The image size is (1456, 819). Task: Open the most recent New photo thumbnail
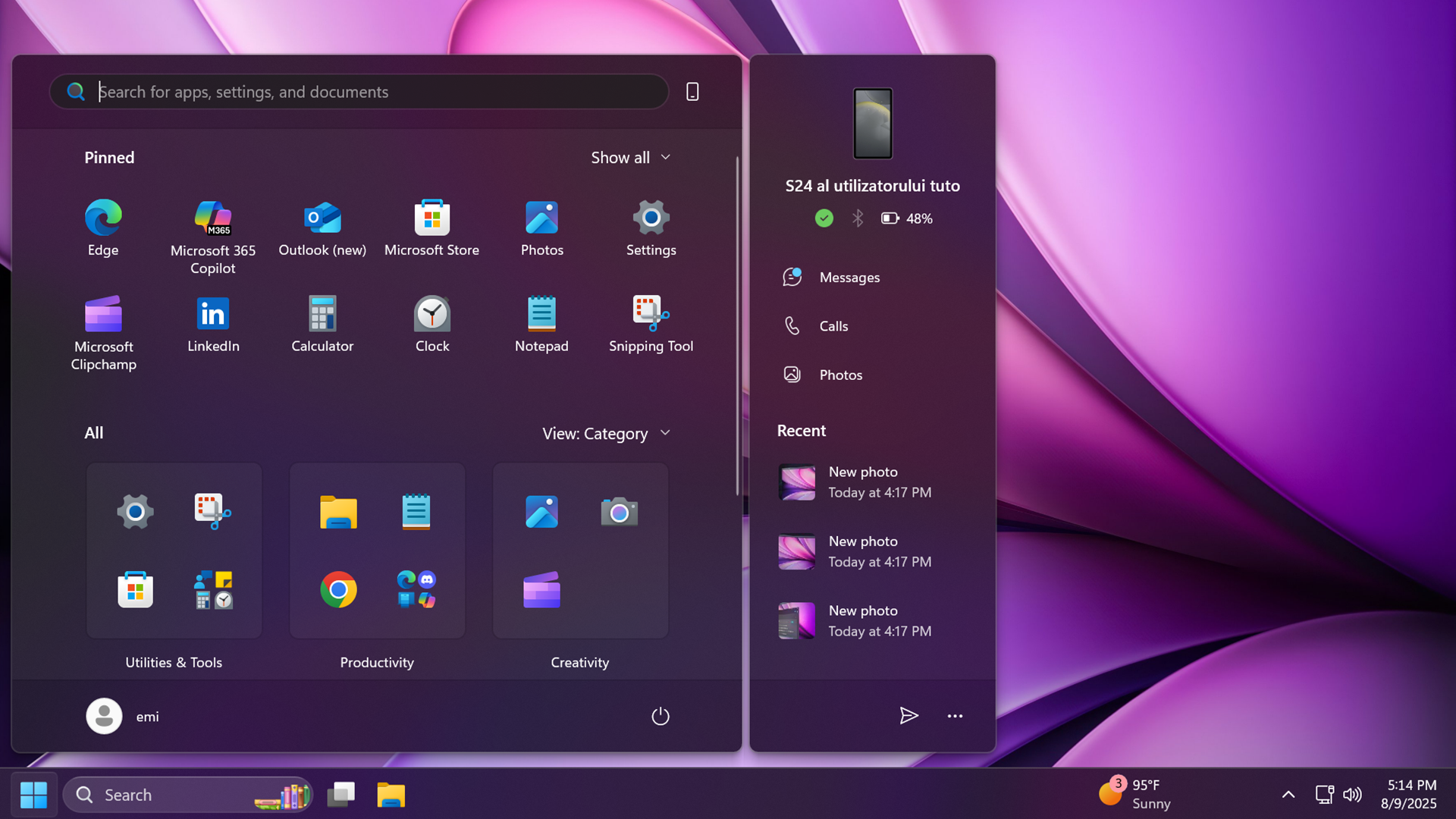click(x=796, y=482)
